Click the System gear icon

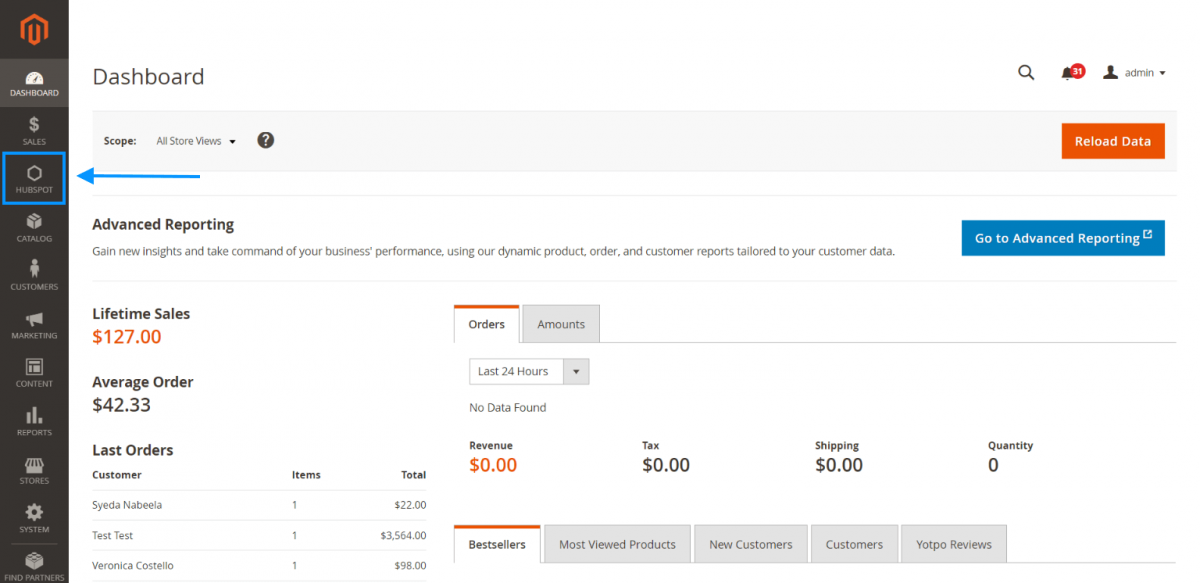[34, 514]
